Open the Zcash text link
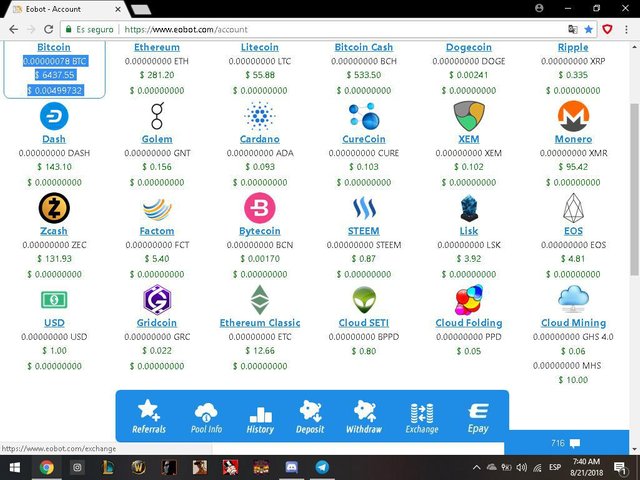 coord(54,231)
